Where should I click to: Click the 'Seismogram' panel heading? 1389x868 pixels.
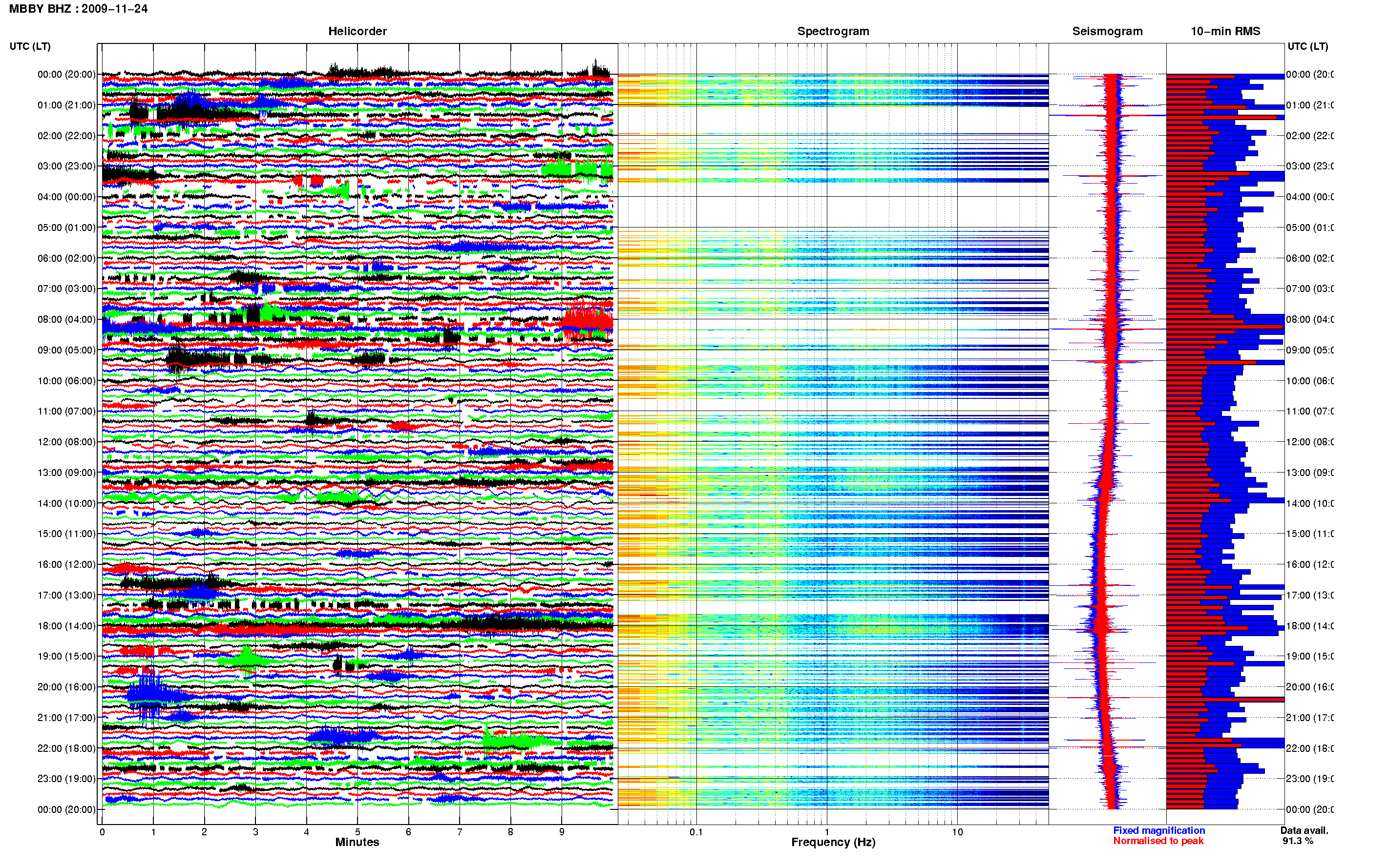tap(1107, 31)
